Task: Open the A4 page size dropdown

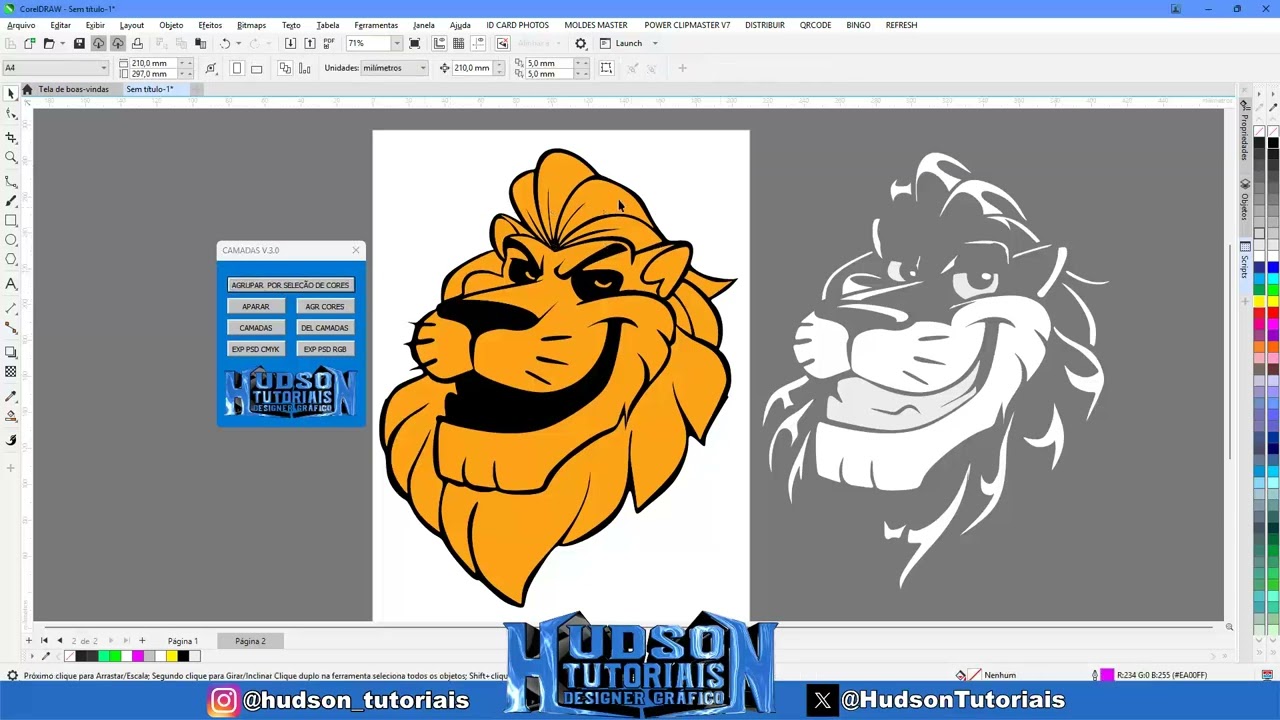Action: click(x=55, y=68)
